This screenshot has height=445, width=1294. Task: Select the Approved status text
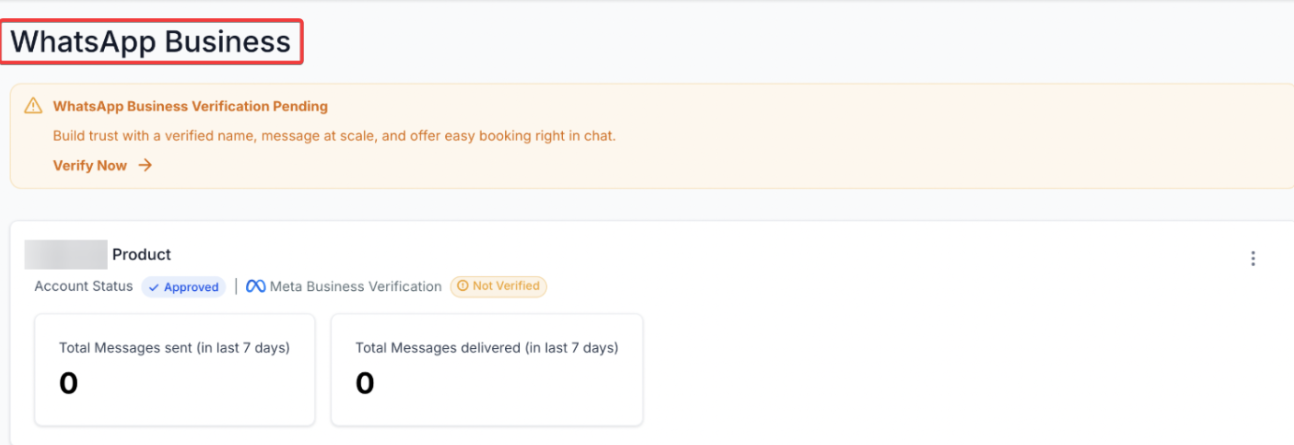tap(191, 287)
